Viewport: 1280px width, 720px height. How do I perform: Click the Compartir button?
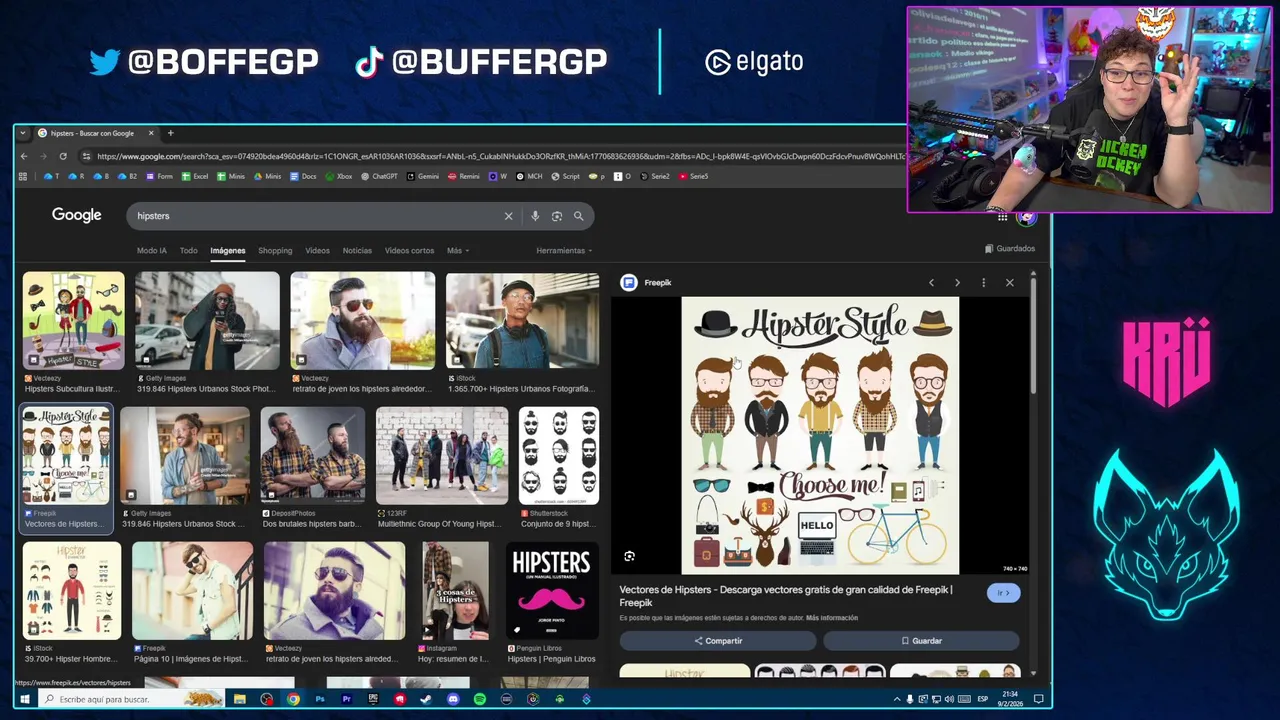pos(718,641)
